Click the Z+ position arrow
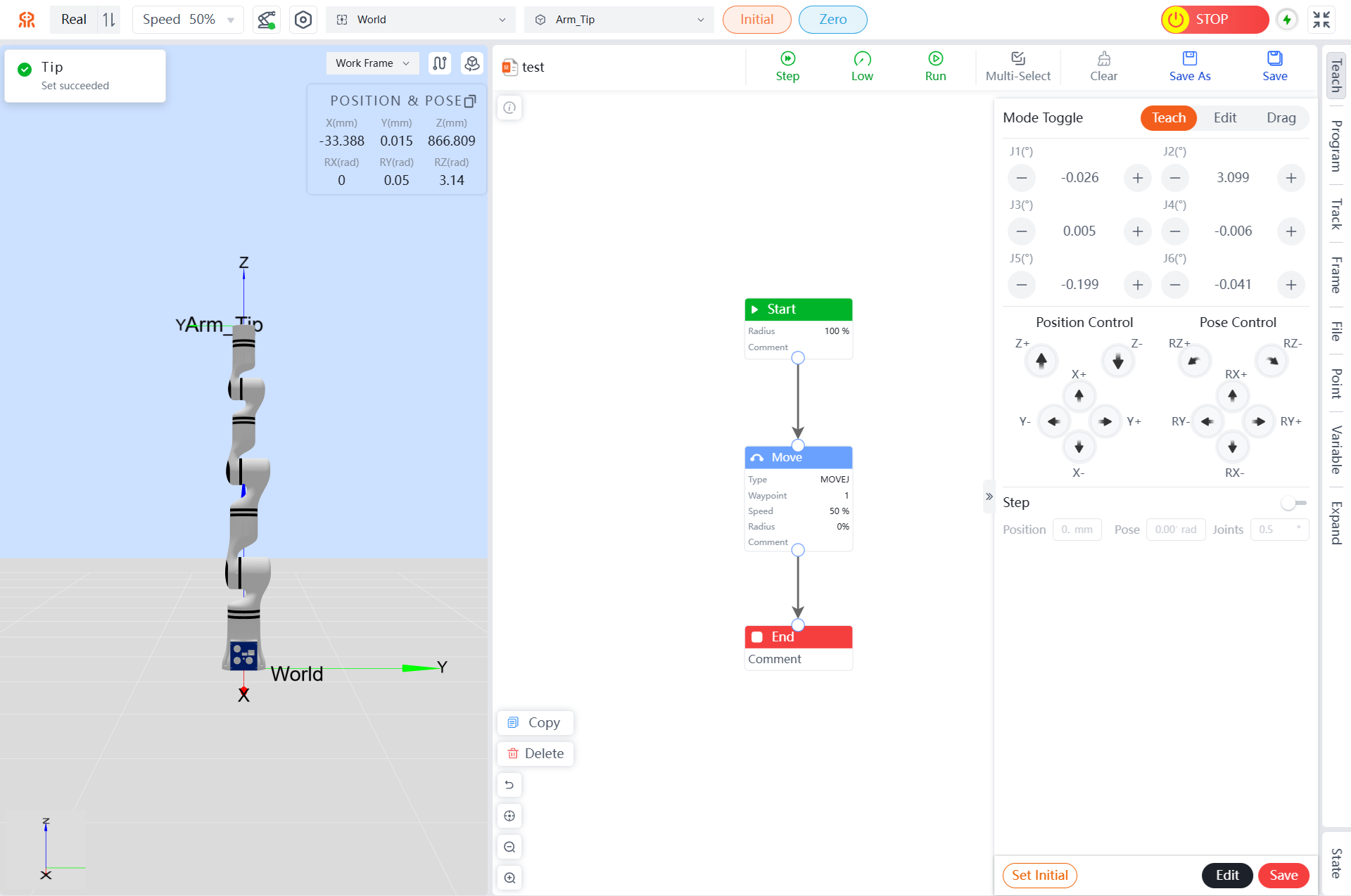 [x=1041, y=361]
